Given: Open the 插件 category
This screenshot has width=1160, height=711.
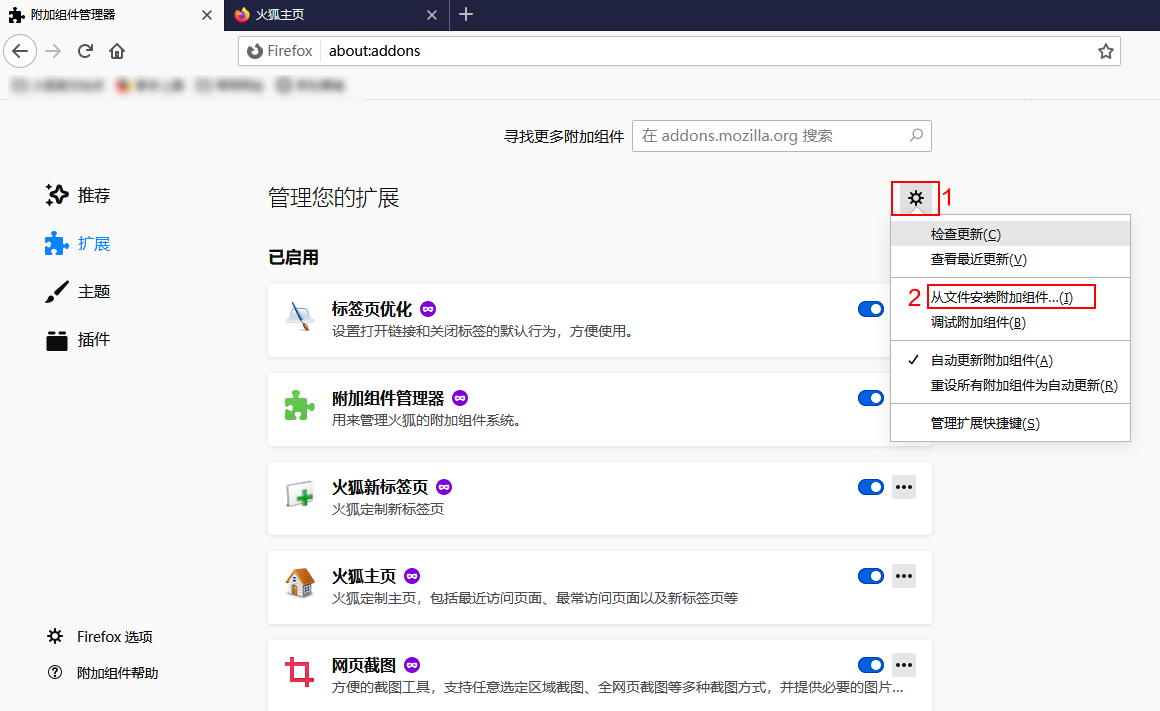Looking at the screenshot, I should pos(78,340).
